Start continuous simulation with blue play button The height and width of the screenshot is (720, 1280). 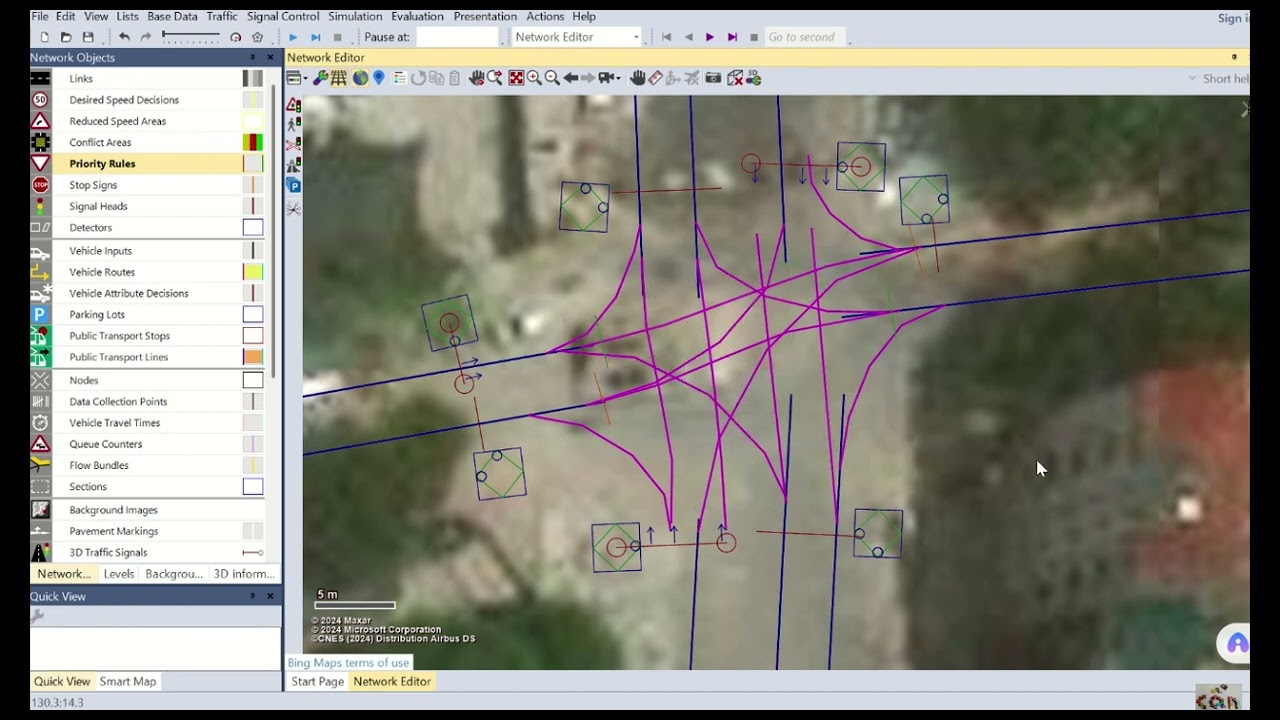coord(293,37)
